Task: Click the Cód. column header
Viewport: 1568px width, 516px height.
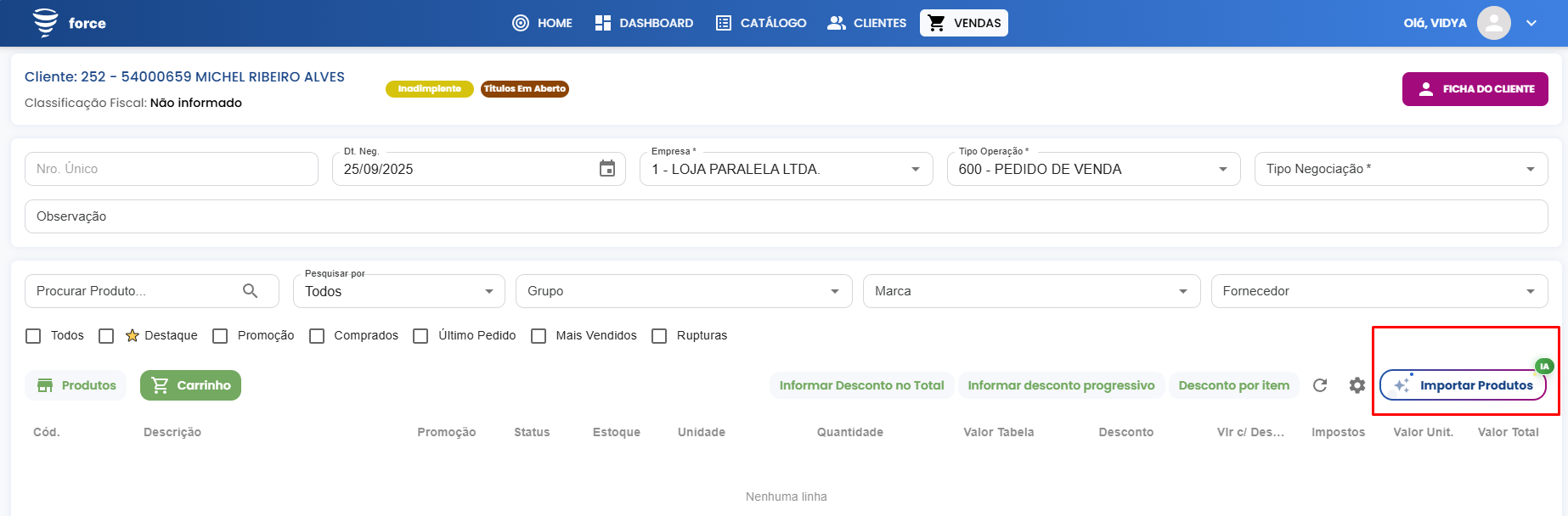Action: coord(47,432)
